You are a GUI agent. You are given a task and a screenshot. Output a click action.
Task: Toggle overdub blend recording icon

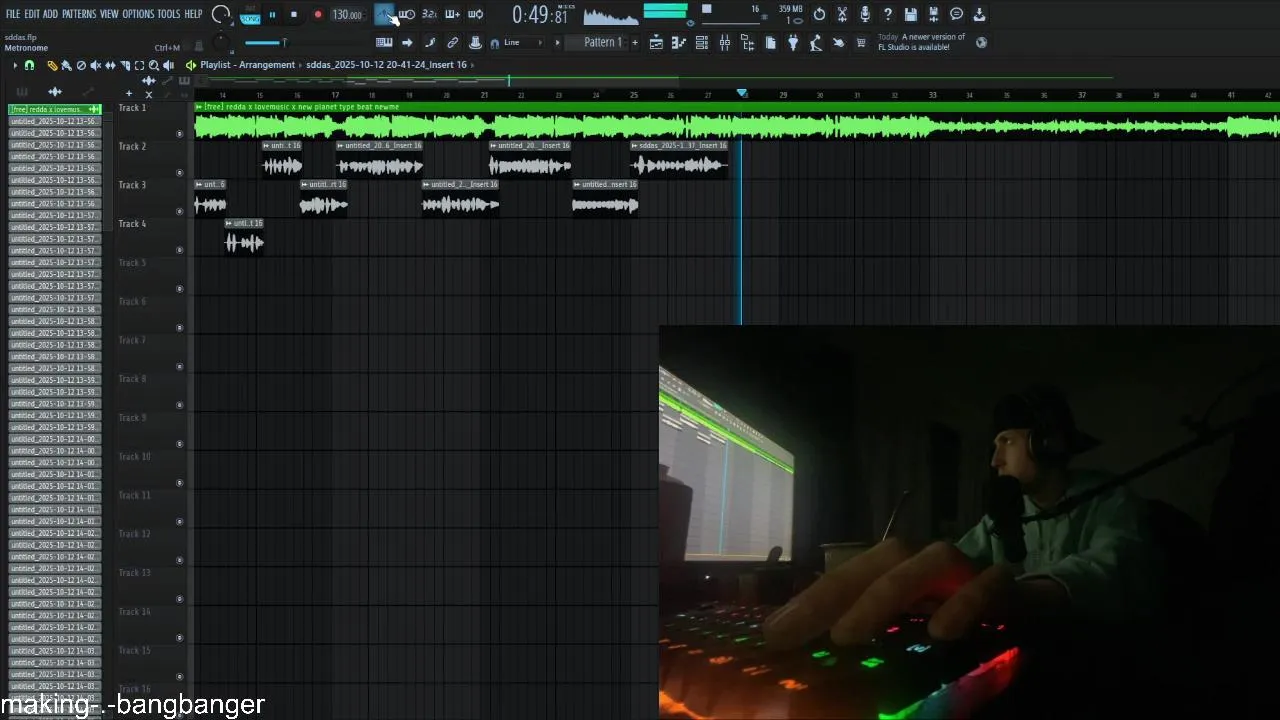point(452,14)
